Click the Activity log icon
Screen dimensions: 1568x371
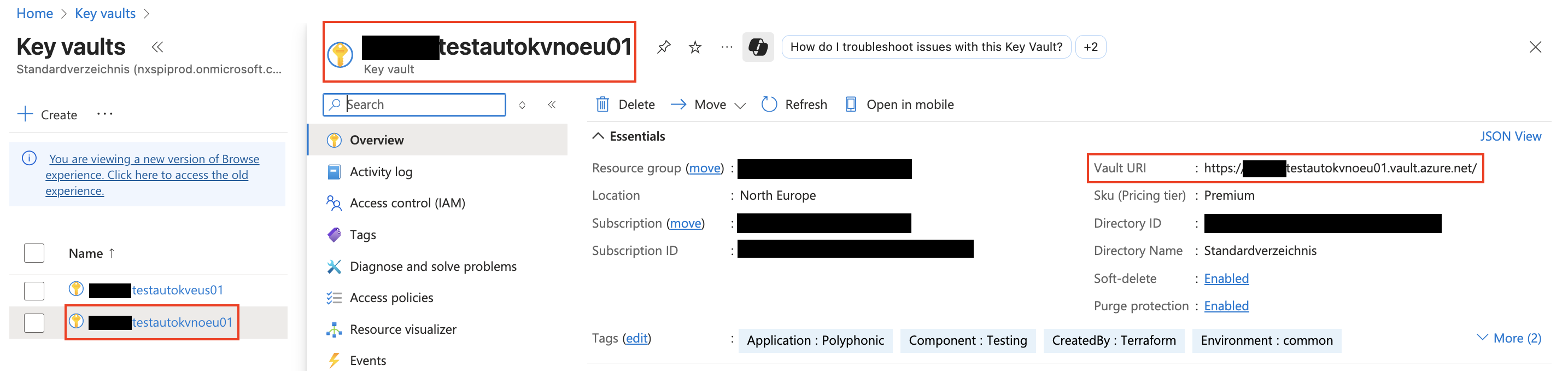click(334, 172)
